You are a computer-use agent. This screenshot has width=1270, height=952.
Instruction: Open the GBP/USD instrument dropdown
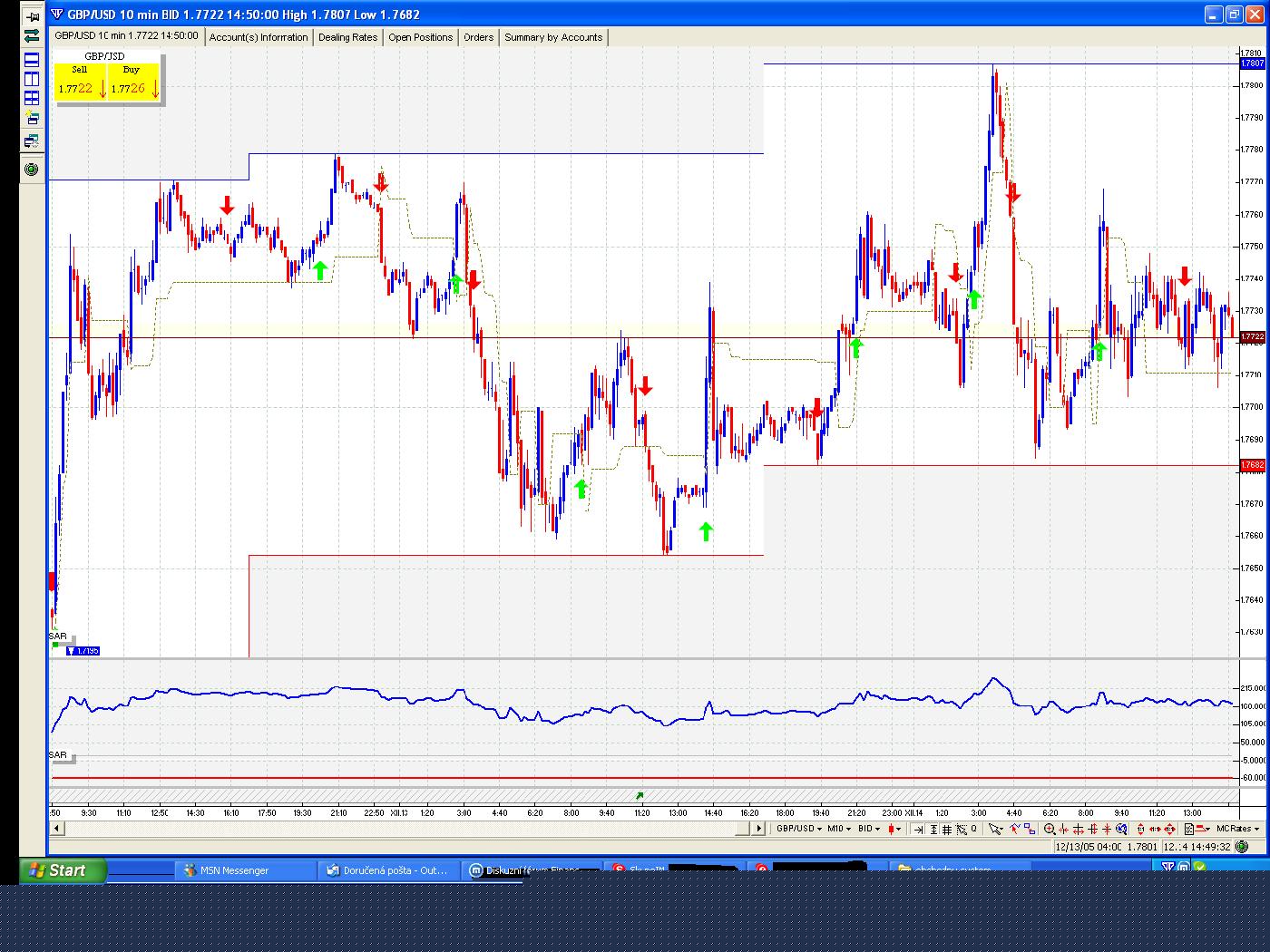point(797,829)
